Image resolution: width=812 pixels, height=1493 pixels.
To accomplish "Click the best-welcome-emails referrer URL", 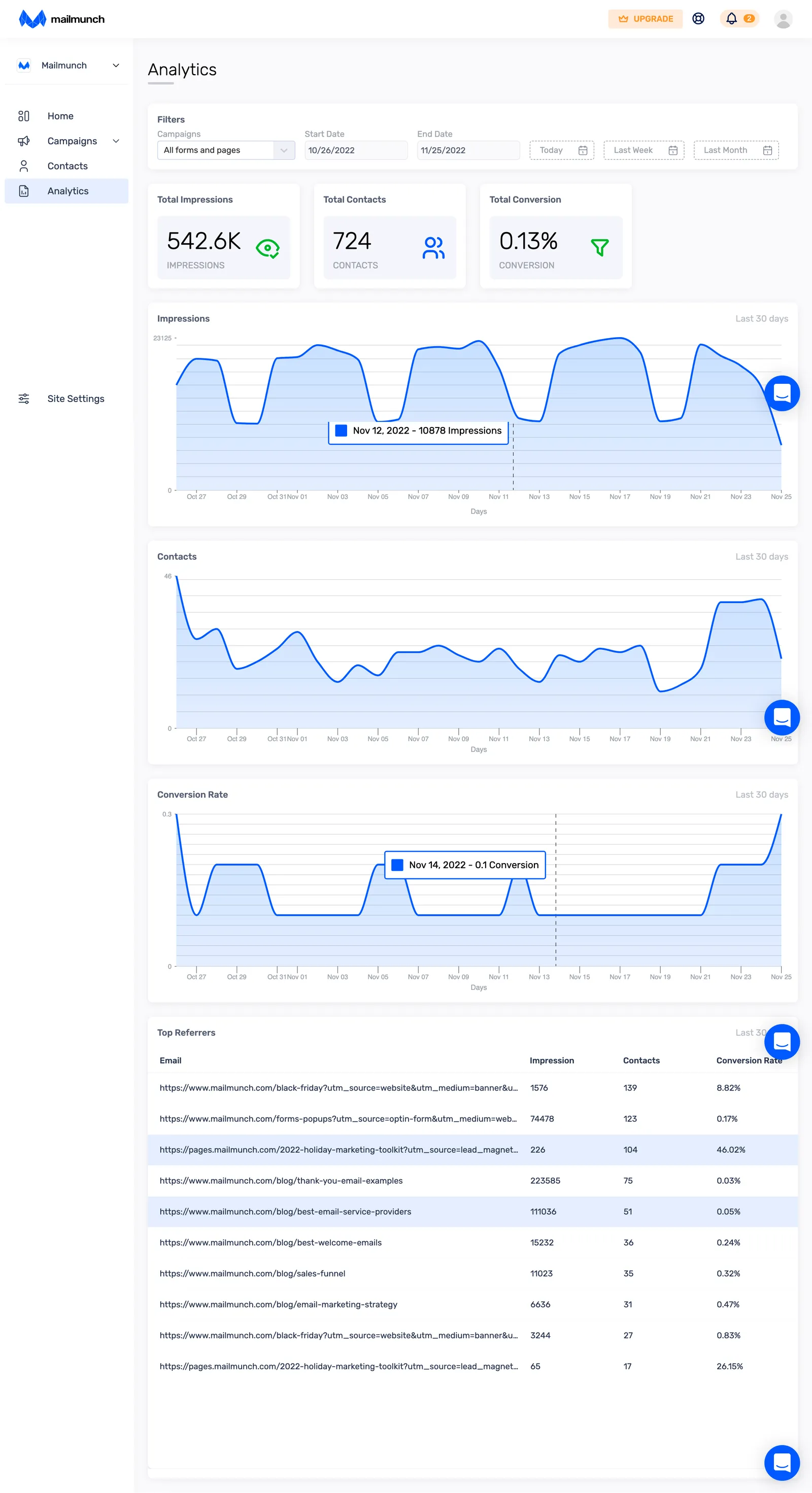I will (x=270, y=1243).
